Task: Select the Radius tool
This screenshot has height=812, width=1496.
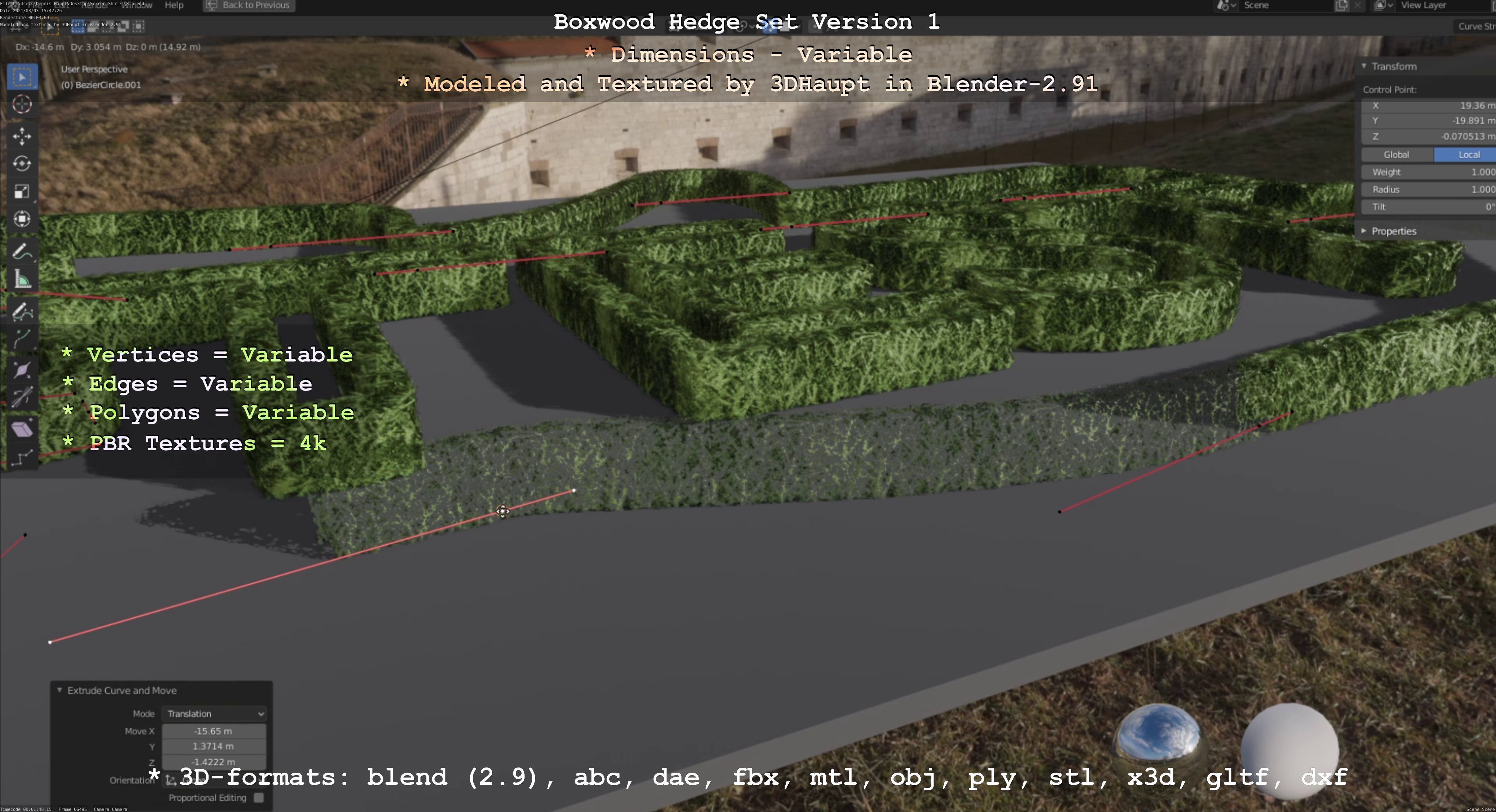Action: [22, 370]
